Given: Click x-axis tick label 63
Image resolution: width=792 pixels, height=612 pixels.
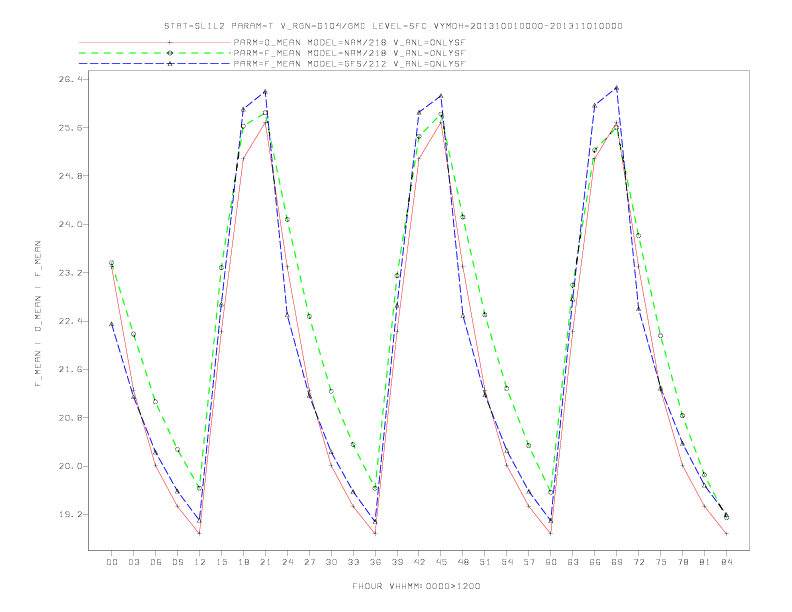Looking at the screenshot, I should tap(573, 562).
